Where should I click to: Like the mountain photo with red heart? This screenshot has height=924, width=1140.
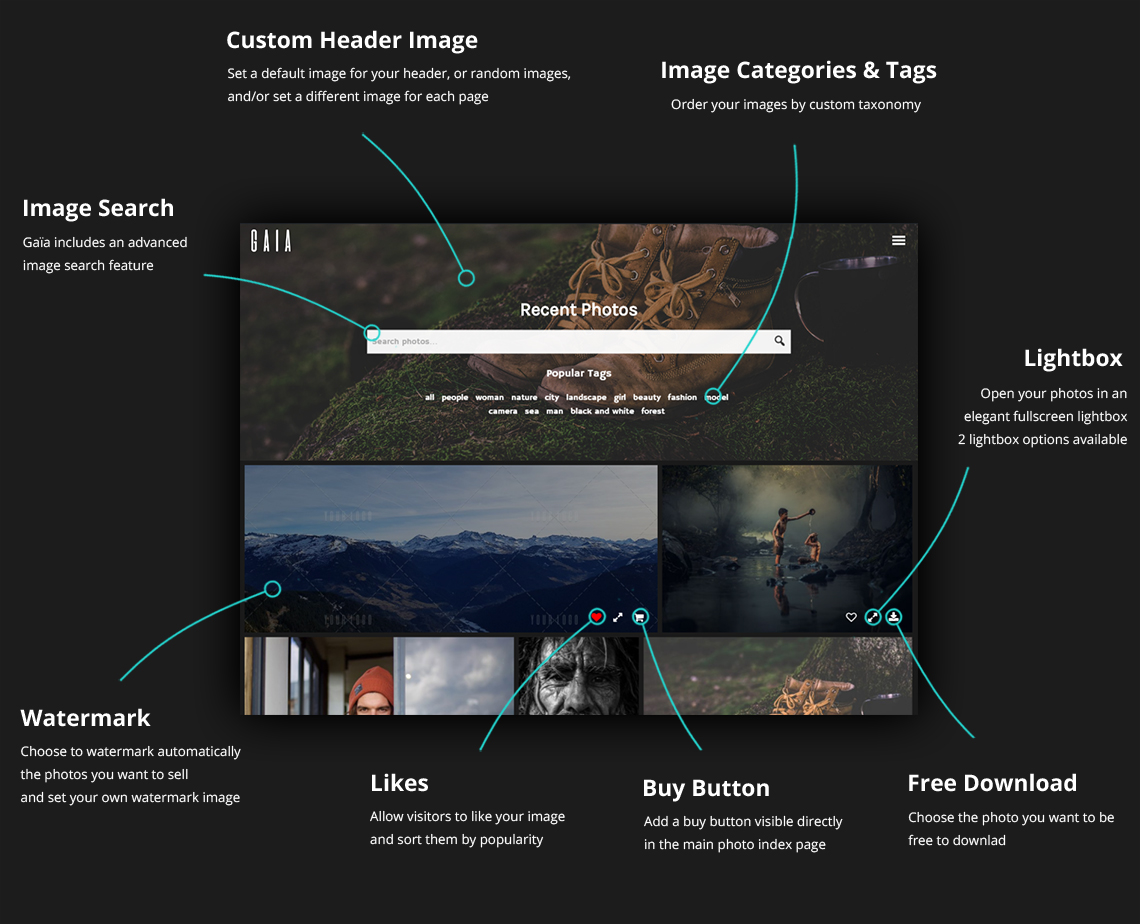click(597, 617)
